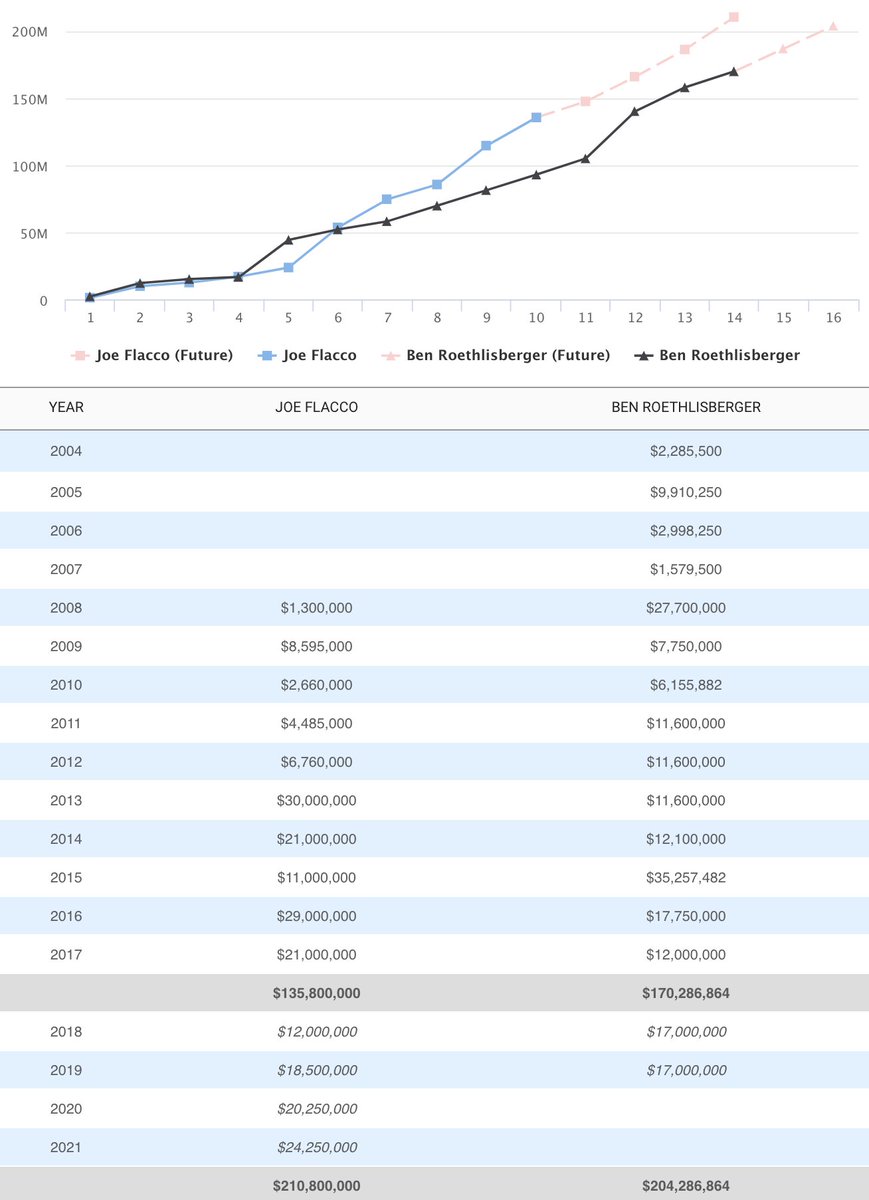Viewport: 869px width, 1200px height.
Task: Toggle Joe Flacco (Future) legend series
Action: coord(151,355)
